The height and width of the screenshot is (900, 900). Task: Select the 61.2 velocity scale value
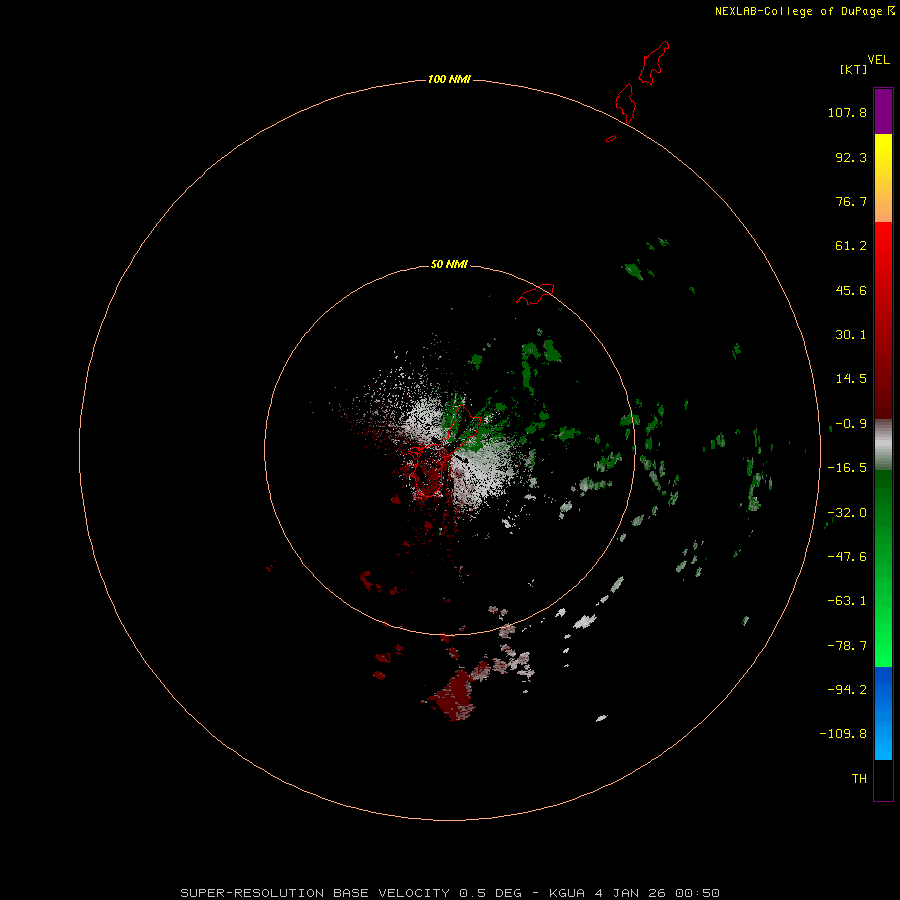[x=851, y=246]
